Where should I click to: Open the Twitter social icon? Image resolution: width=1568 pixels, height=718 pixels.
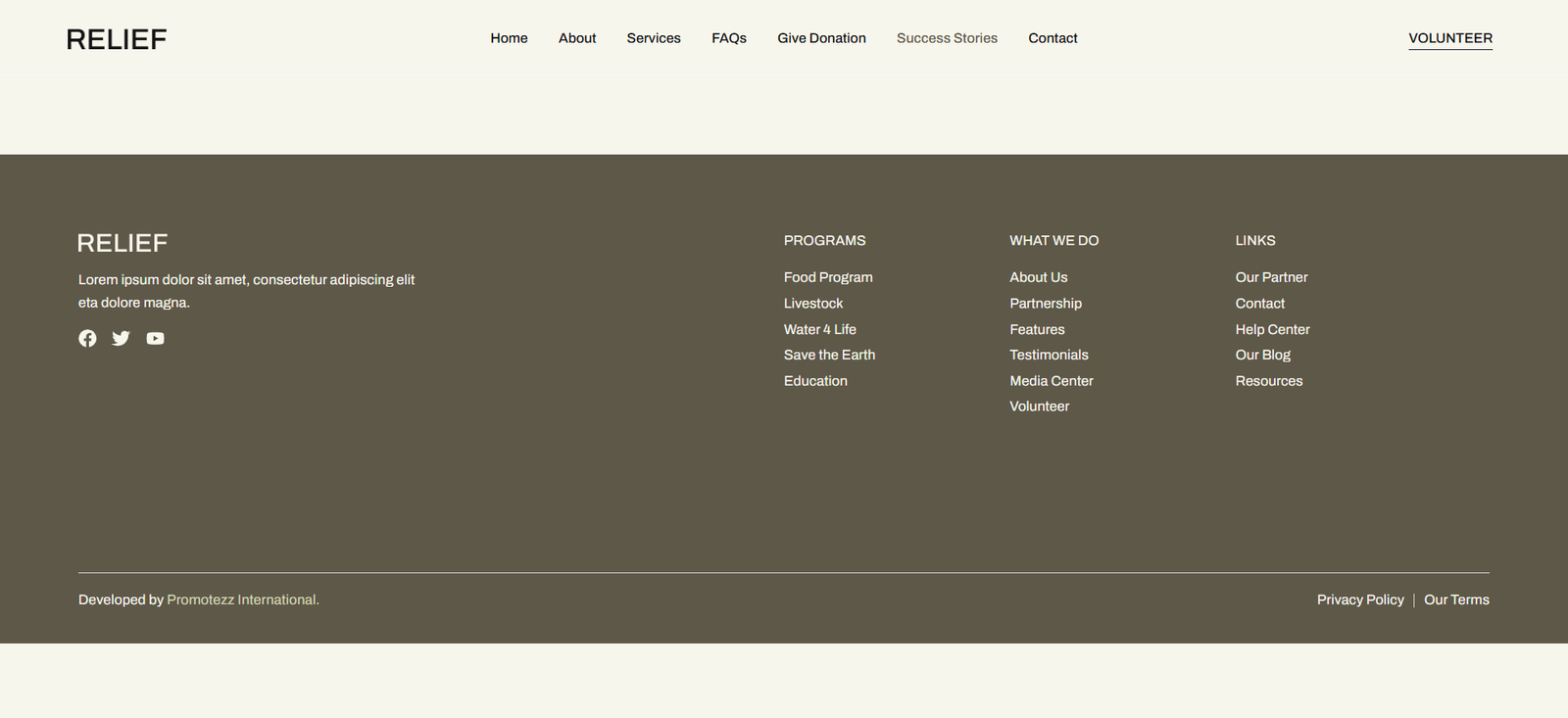click(121, 338)
